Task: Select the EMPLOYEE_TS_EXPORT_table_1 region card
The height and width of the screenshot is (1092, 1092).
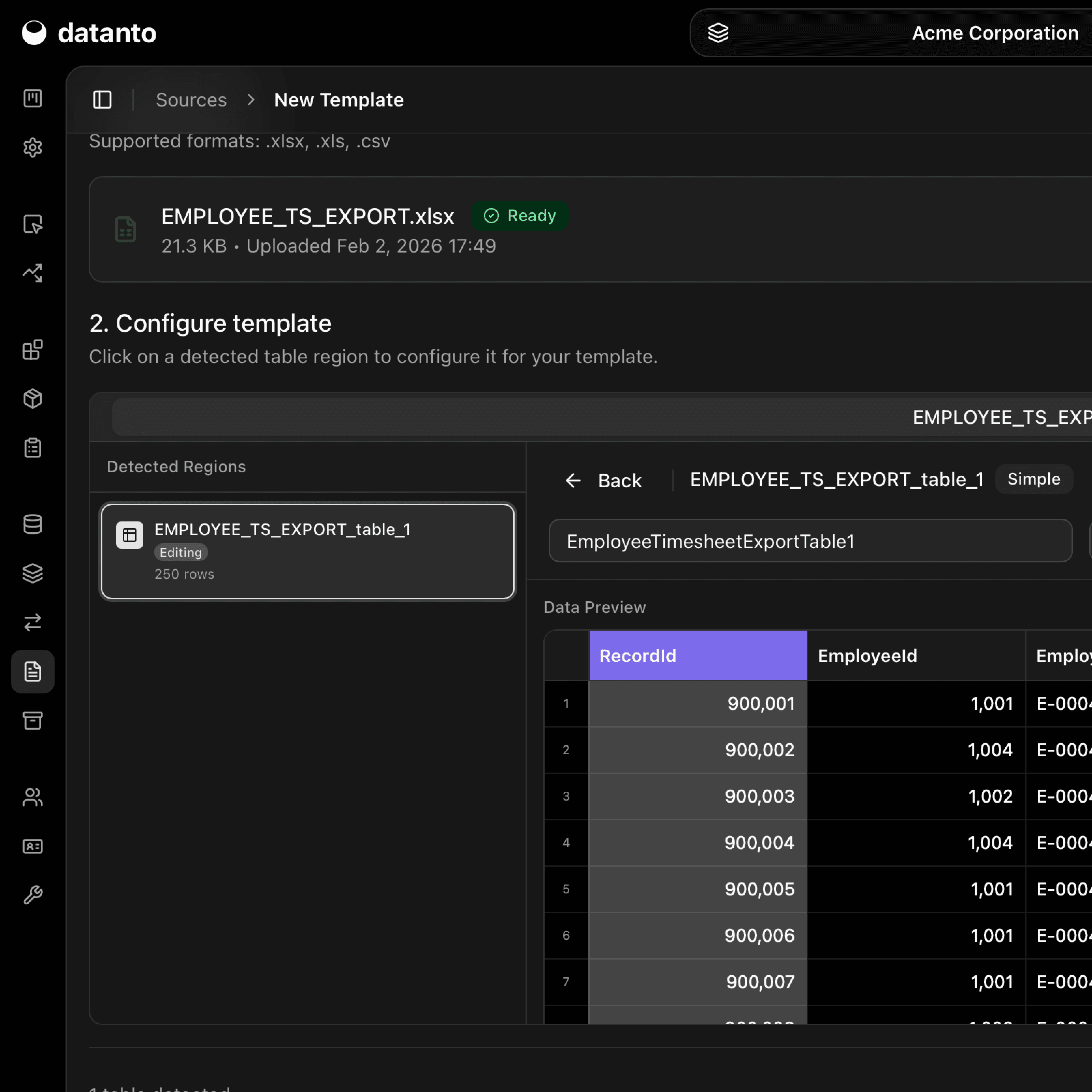Action: click(x=307, y=551)
